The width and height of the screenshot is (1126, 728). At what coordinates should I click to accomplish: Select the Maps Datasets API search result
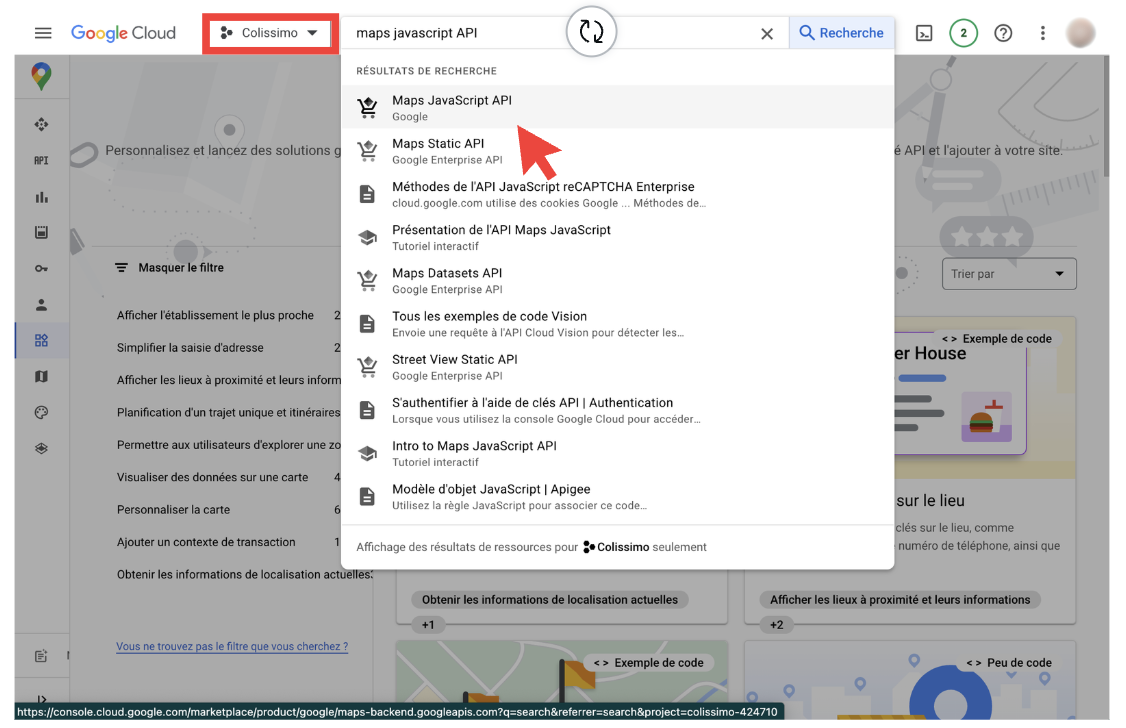pyautogui.click(x=618, y=280)
